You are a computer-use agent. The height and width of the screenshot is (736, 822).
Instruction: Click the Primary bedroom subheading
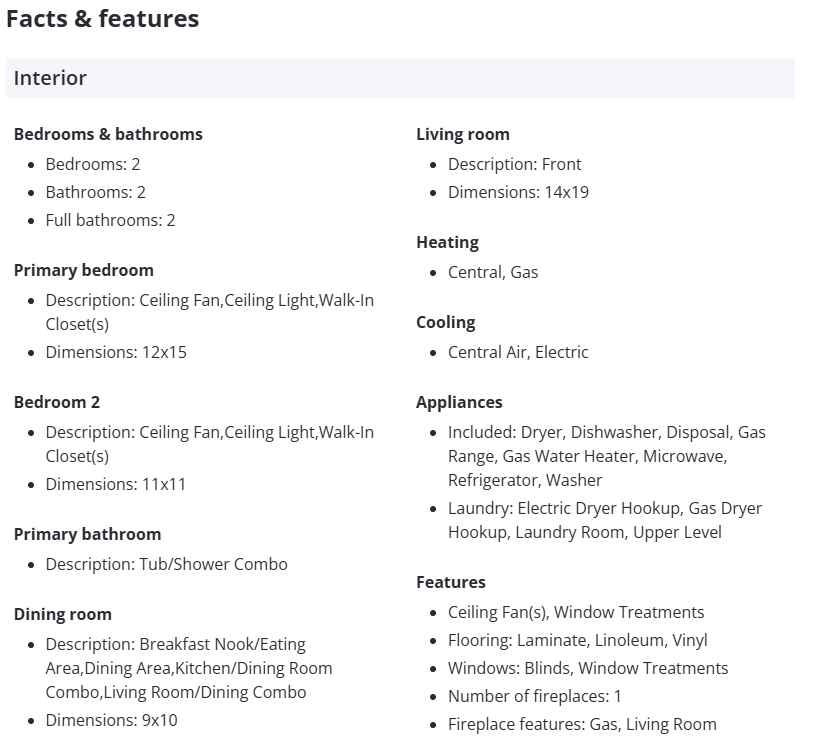pos(84,270)
